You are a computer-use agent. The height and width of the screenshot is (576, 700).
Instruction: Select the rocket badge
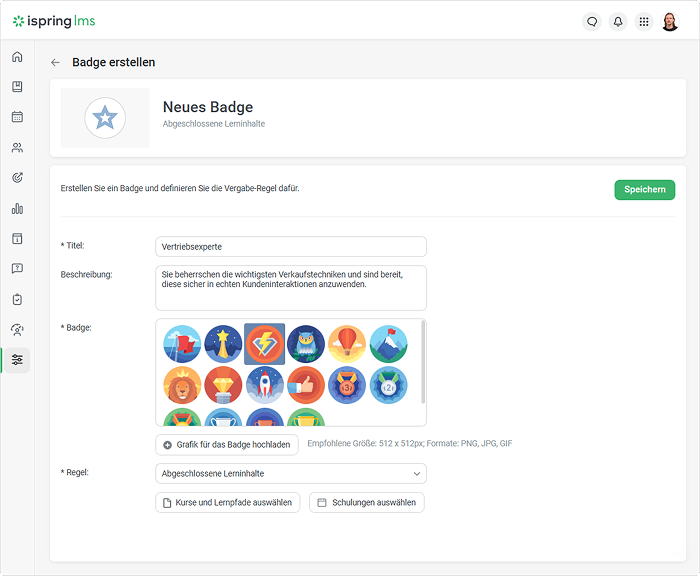[x=264, y=385]
